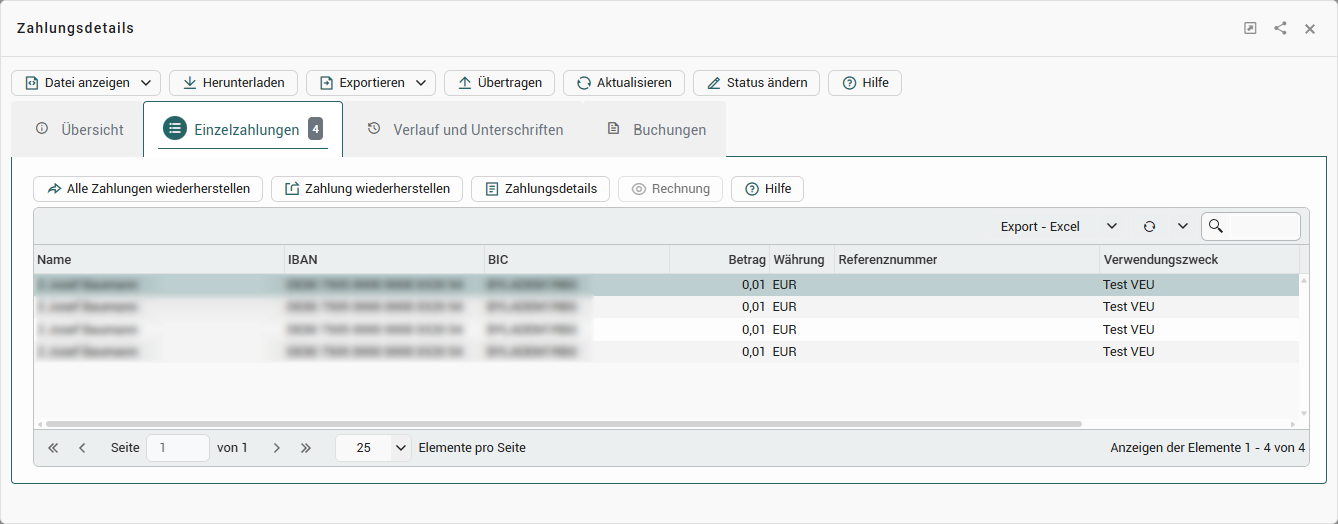Open Hilfe in the Einzelzahlungen toolbar

point(767,189)
